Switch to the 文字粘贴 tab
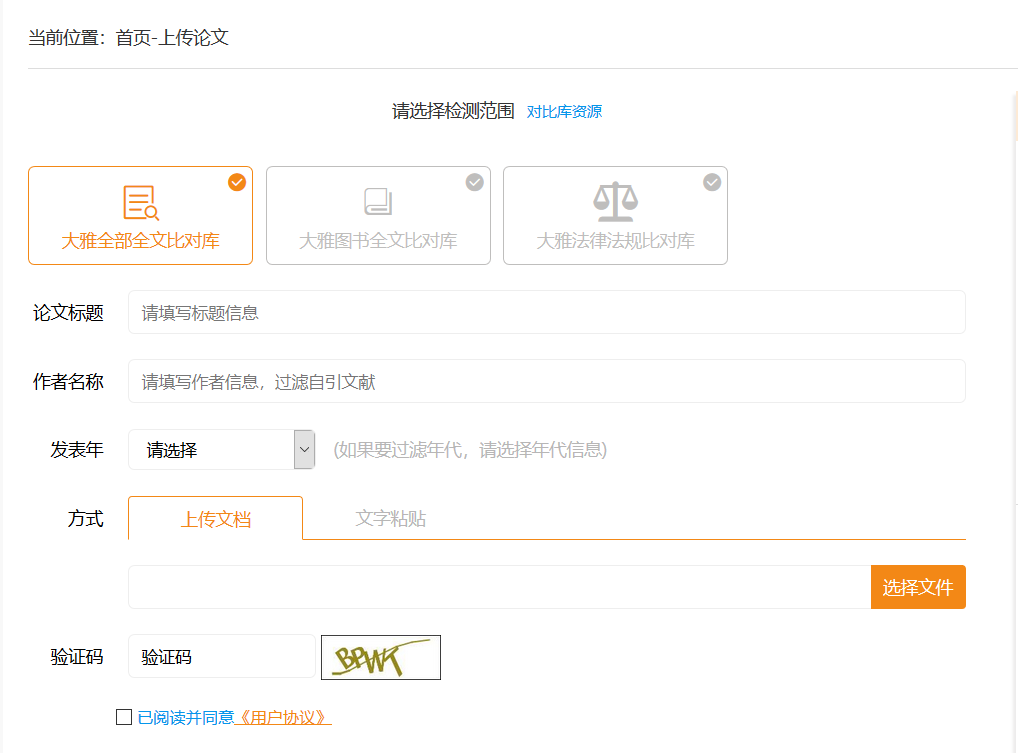The height and width of the screenshot is (753, 1018). 390,518
